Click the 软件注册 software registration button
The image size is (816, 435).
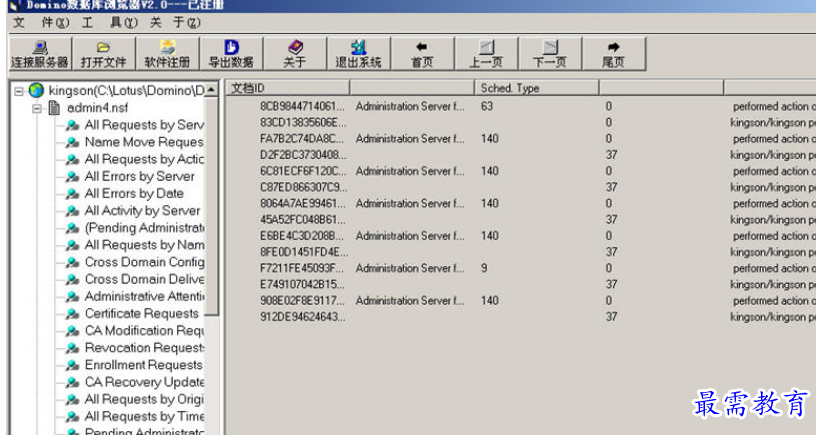point(167,54)
